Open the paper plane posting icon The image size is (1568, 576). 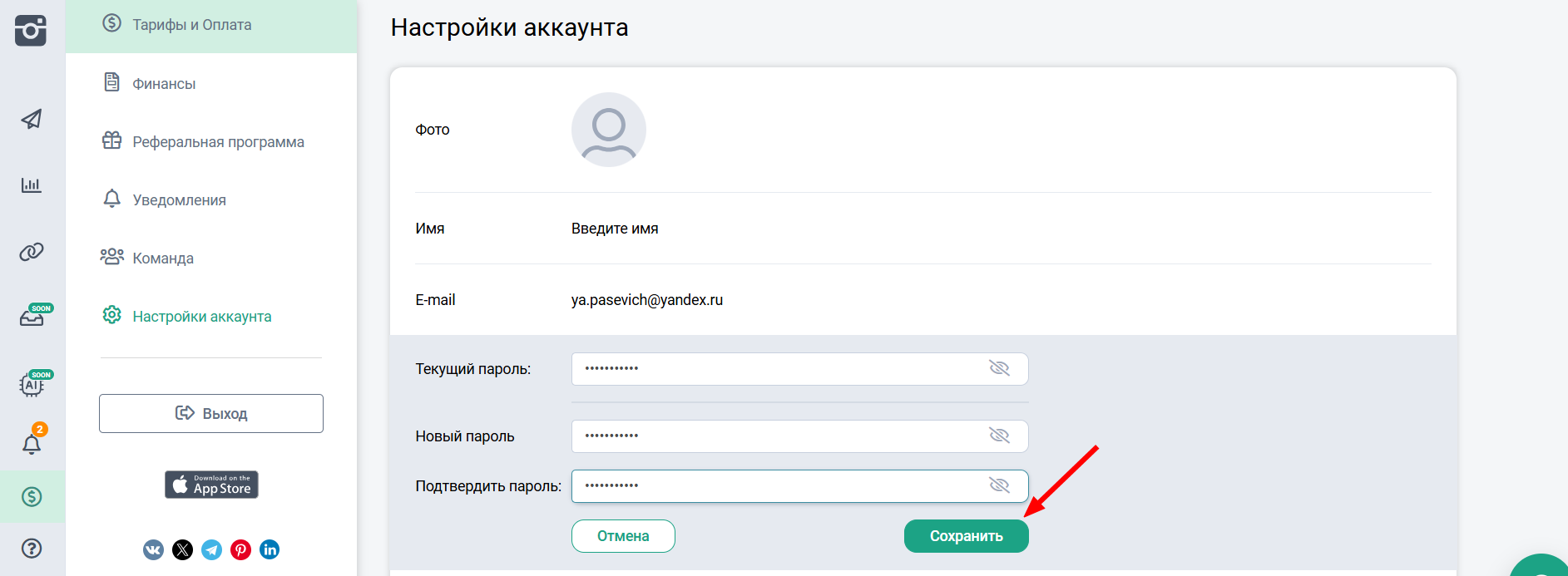click(32, 120)
